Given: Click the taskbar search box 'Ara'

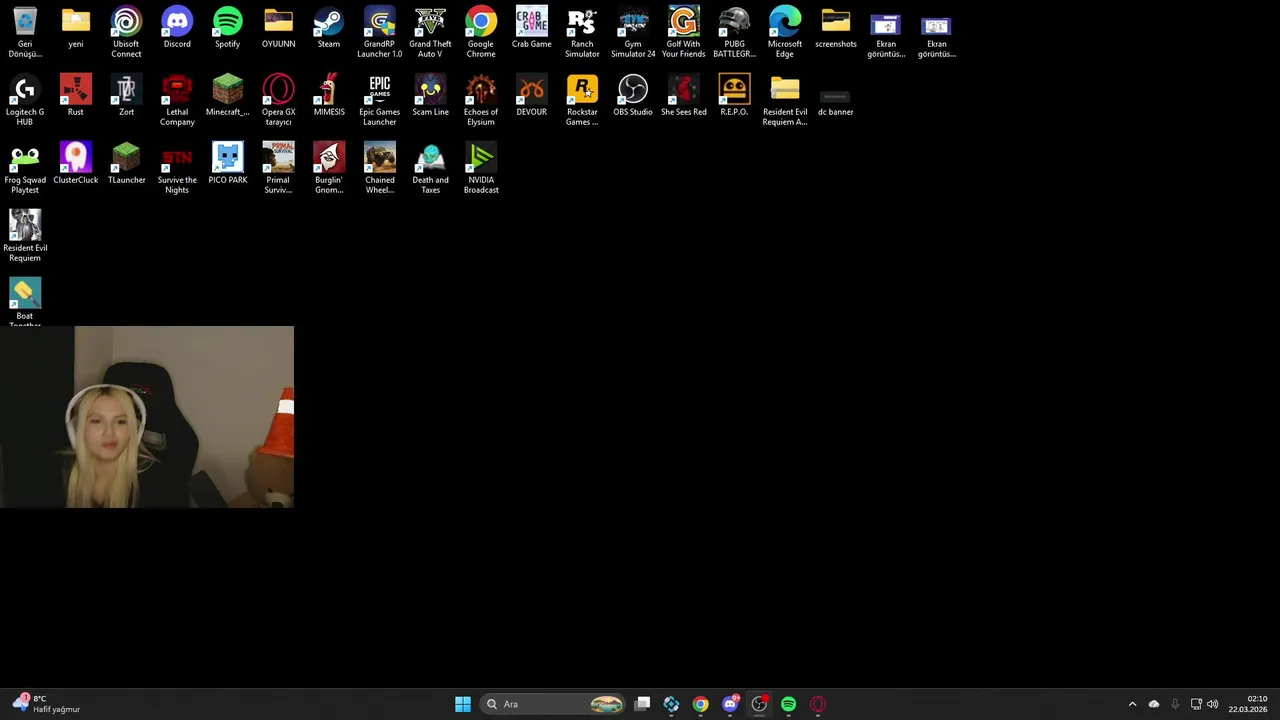Looking at the screenshot, I should tap(554, 704).
